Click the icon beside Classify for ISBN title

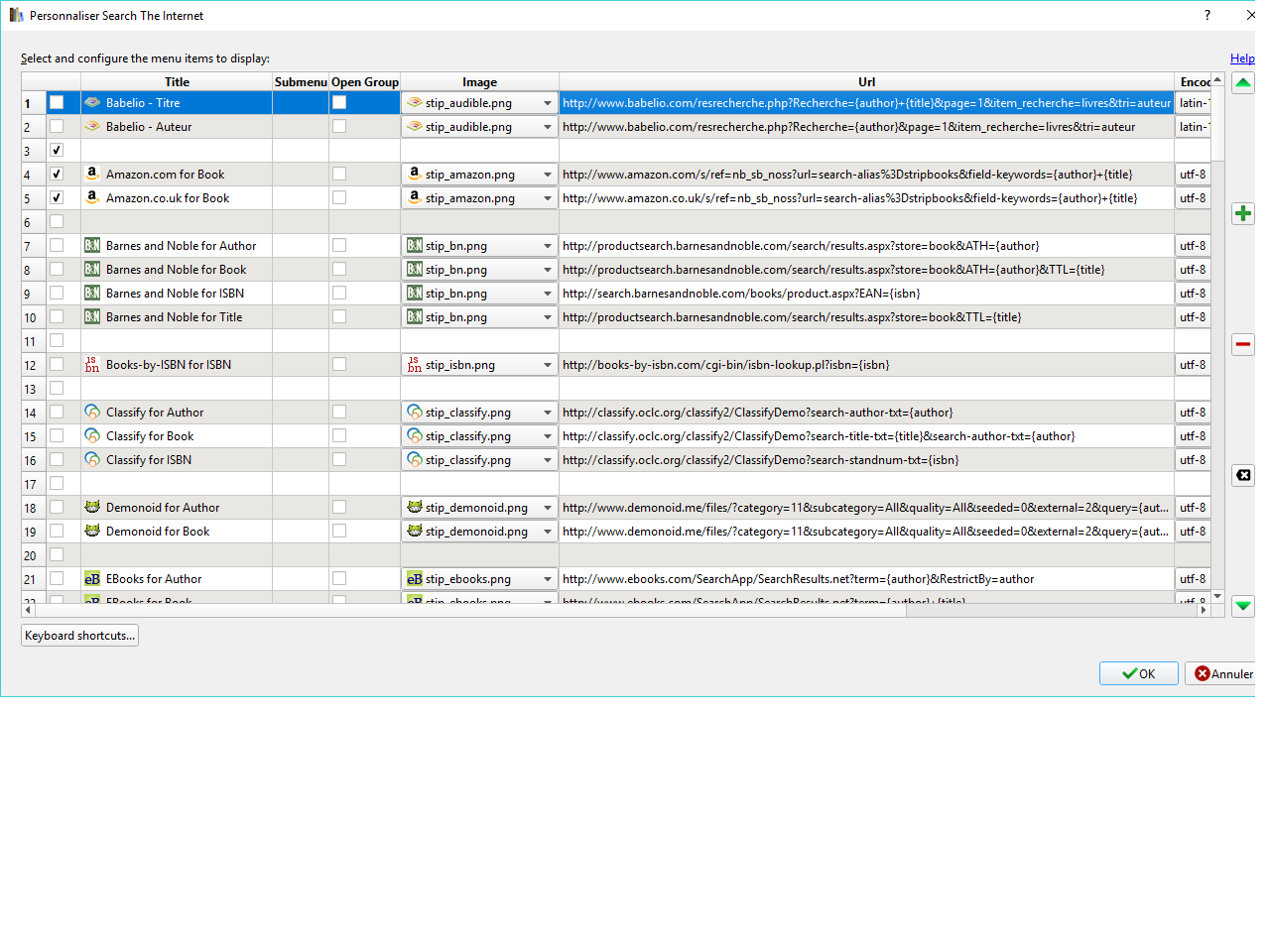click(92, 459)
